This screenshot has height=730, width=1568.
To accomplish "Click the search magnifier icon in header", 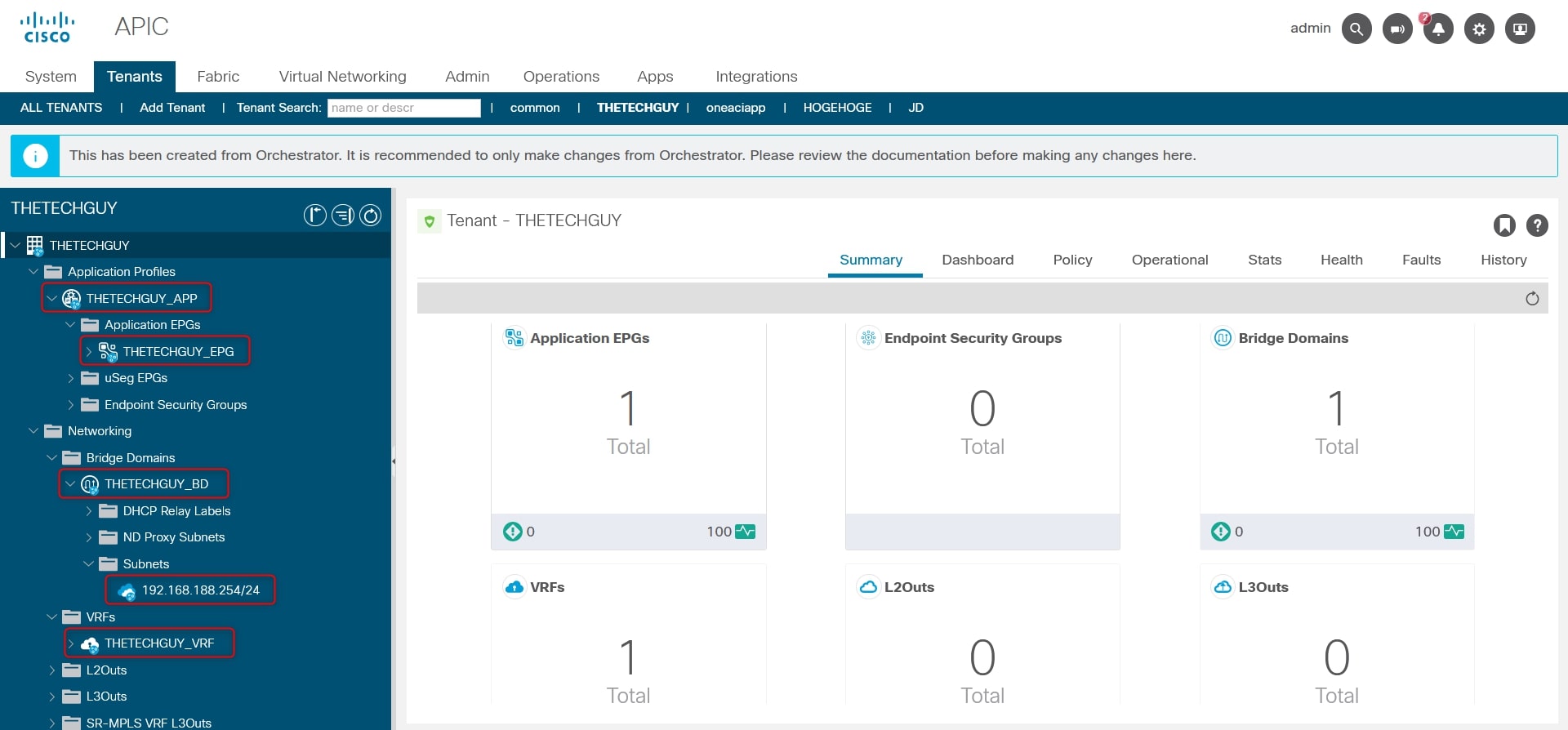I will point(1356,29).
